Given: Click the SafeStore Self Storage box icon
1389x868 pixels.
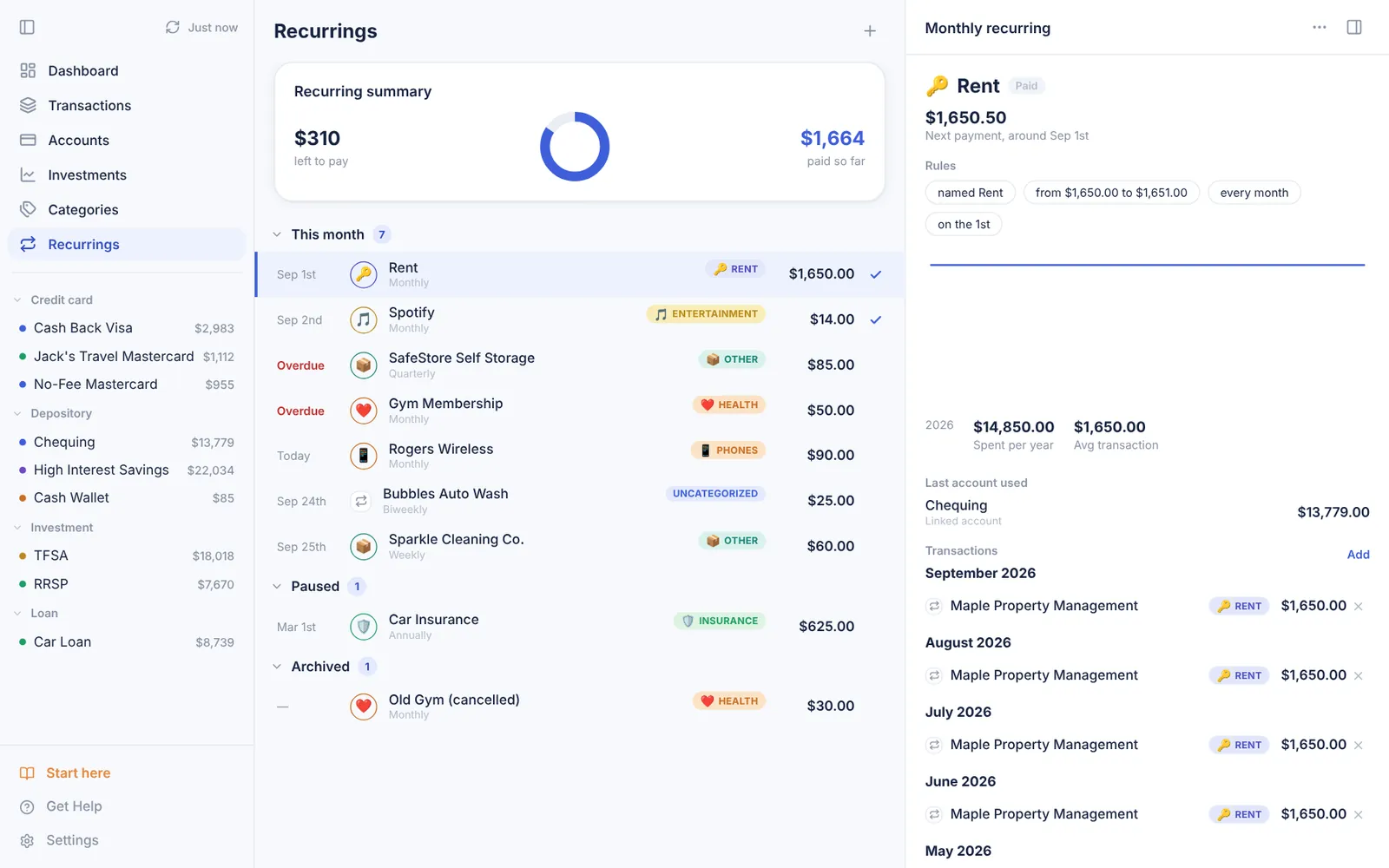Looking at the screenshot, I should (x=364, y=365).
